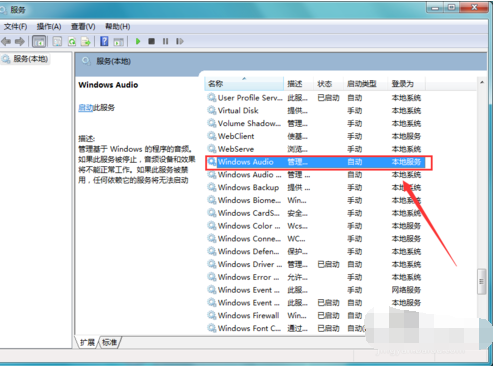
Task: Select the Virtual Disk service name
Action: pyautogui.click(x=238, y=110)
